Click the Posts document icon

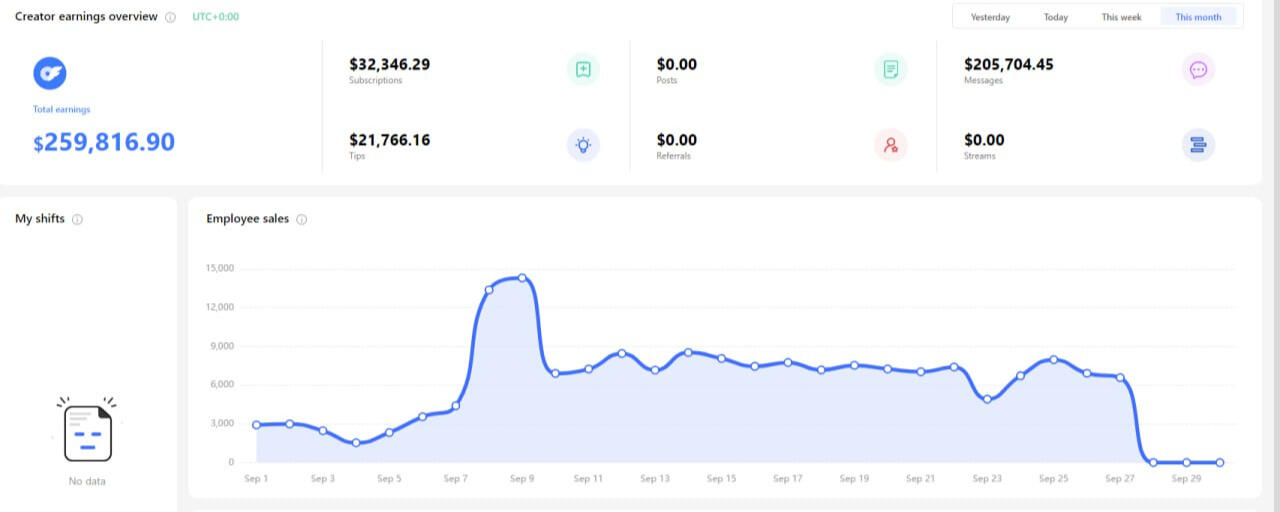pos(890,69)
